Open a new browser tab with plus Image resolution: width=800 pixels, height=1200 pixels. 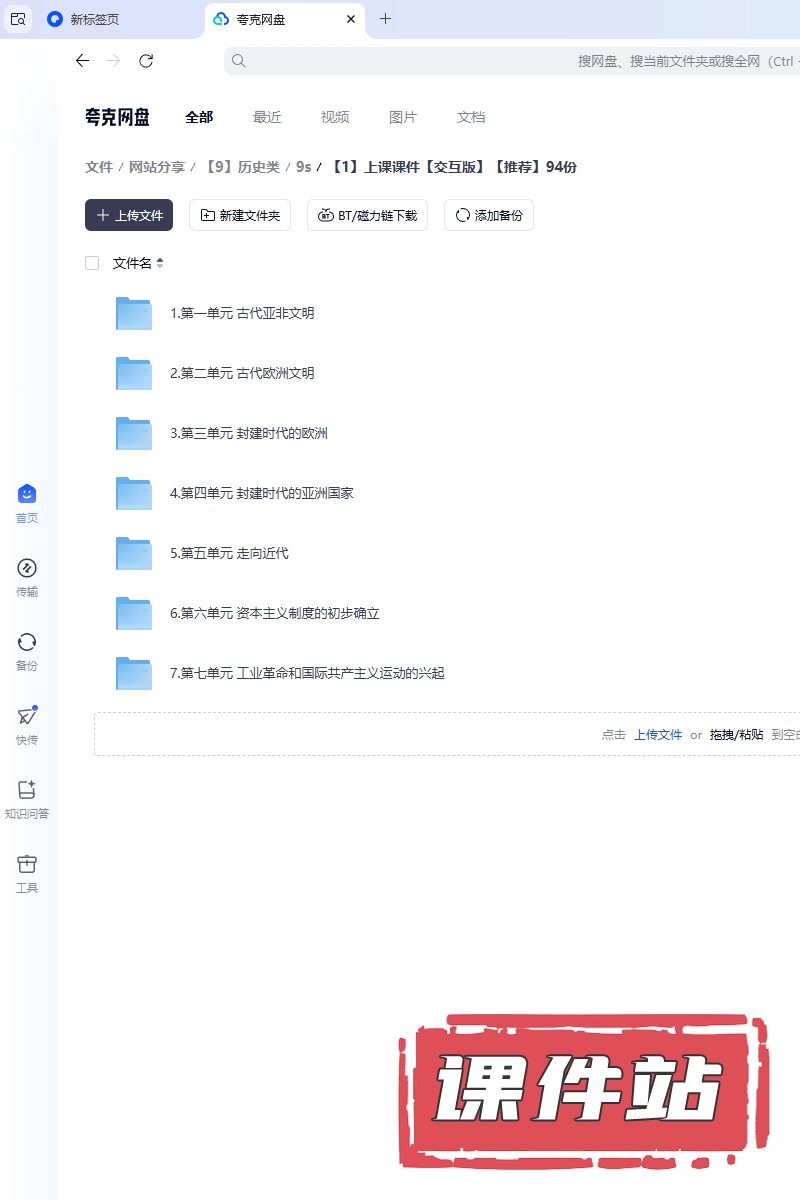click(x=386, y=19)
